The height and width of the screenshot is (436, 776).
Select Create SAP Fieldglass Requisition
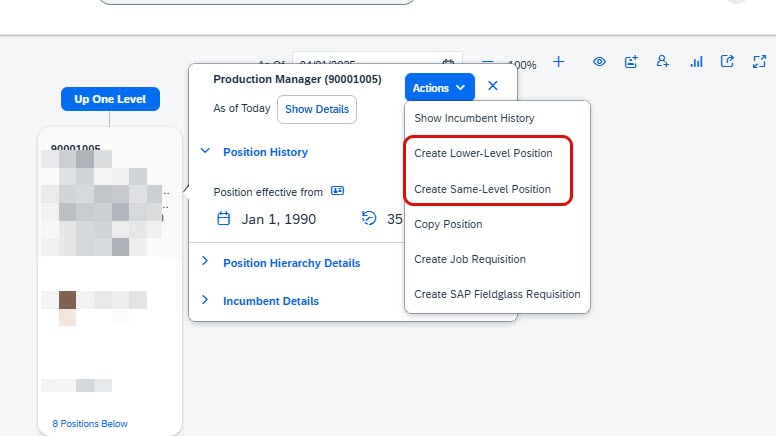pos(497,294)
